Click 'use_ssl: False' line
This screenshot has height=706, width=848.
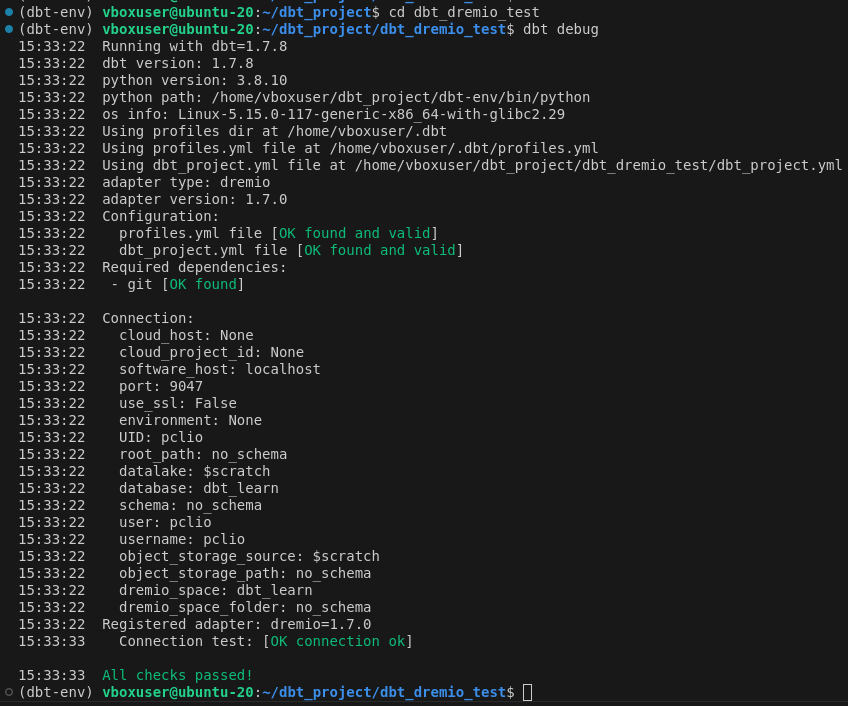(x=177, y=404)
